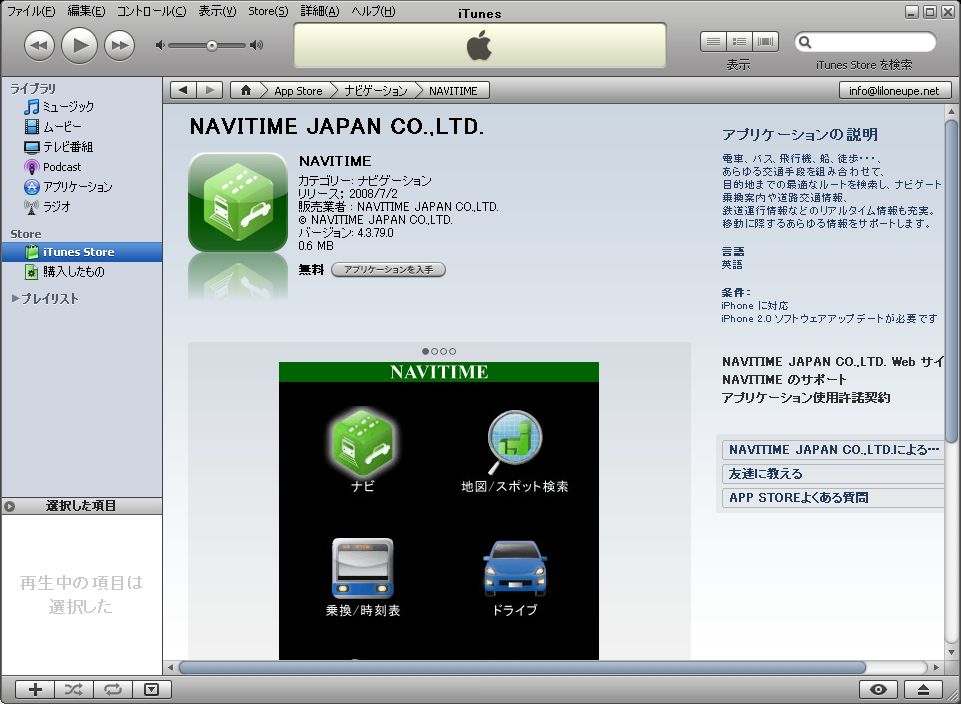Skip to the next track
The width and height of the screenshot is (961, 704).
(120, 45)
